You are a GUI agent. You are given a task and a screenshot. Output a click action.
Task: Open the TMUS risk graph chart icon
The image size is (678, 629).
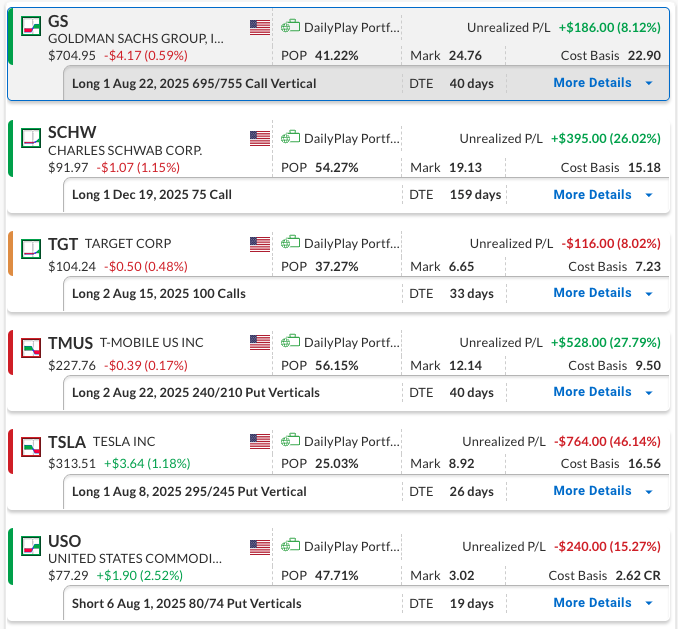(x=31, y=348)
